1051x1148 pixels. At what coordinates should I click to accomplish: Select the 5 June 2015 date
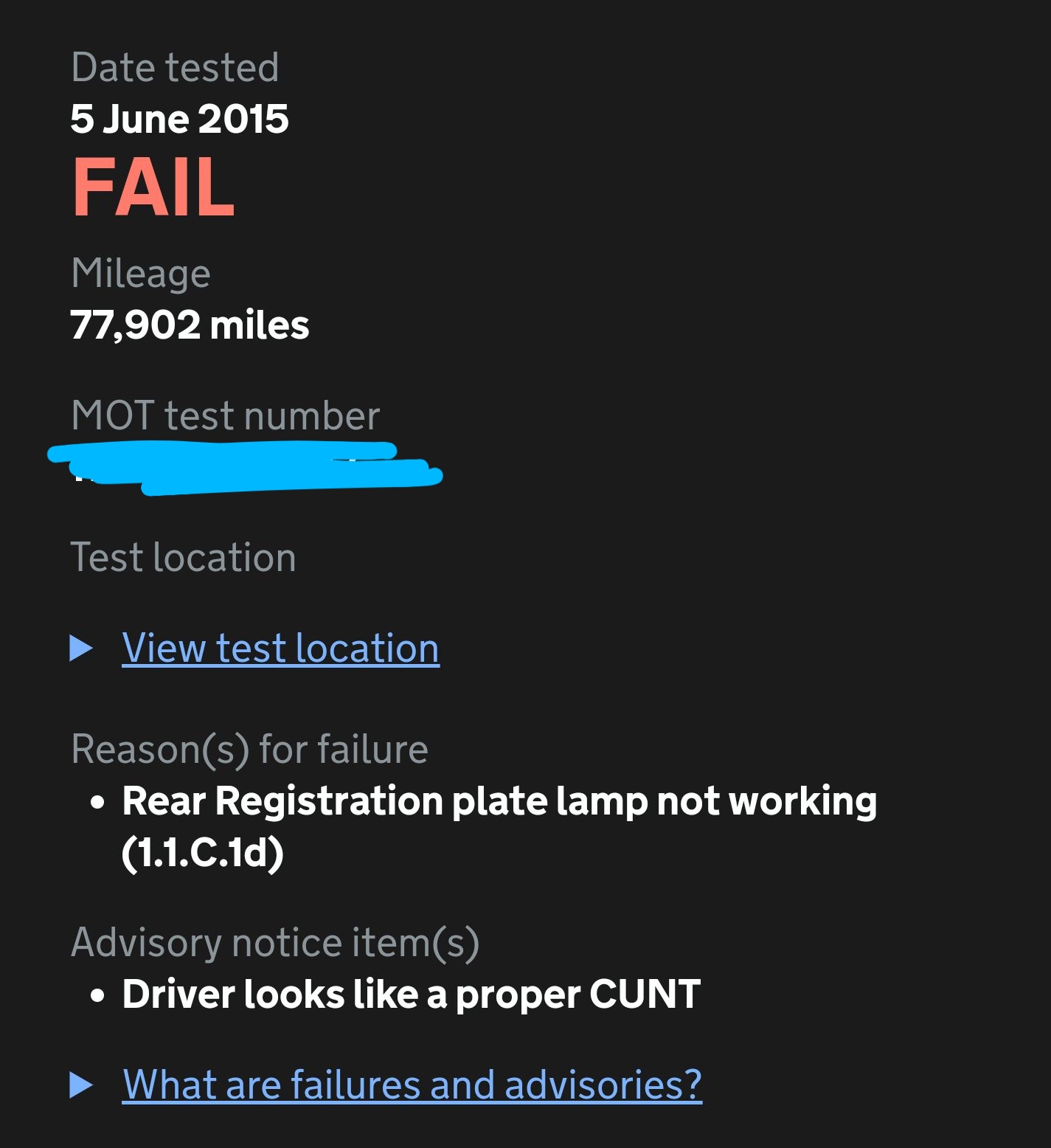click(x=180, y=120)
